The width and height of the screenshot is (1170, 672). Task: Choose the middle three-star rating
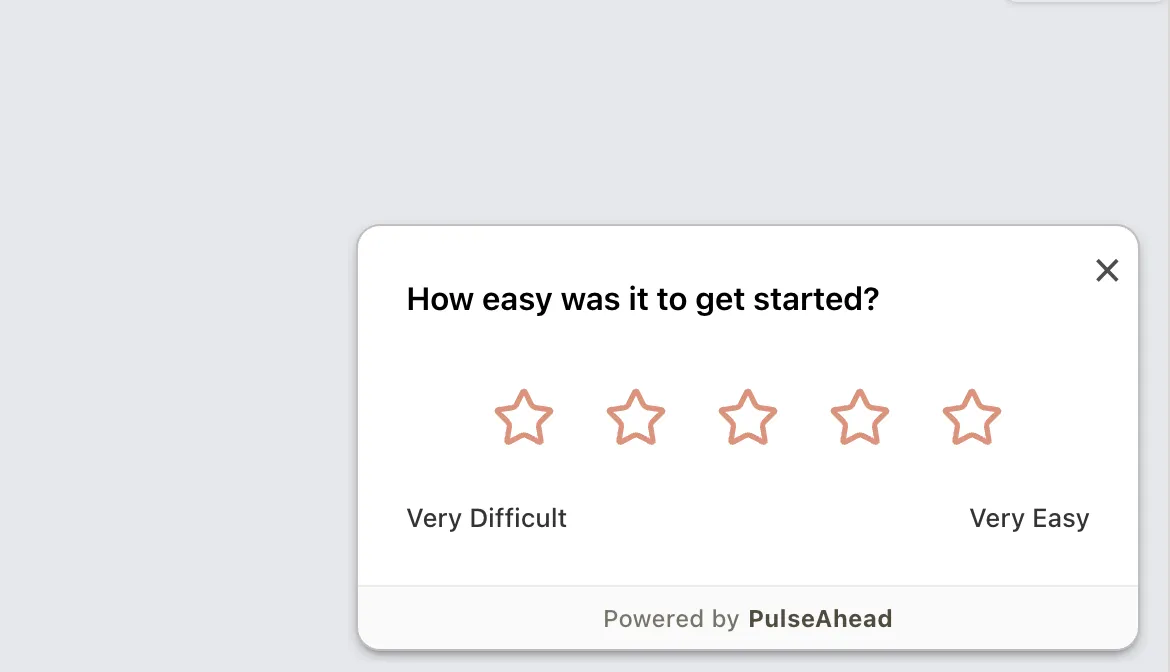[748, 418]
